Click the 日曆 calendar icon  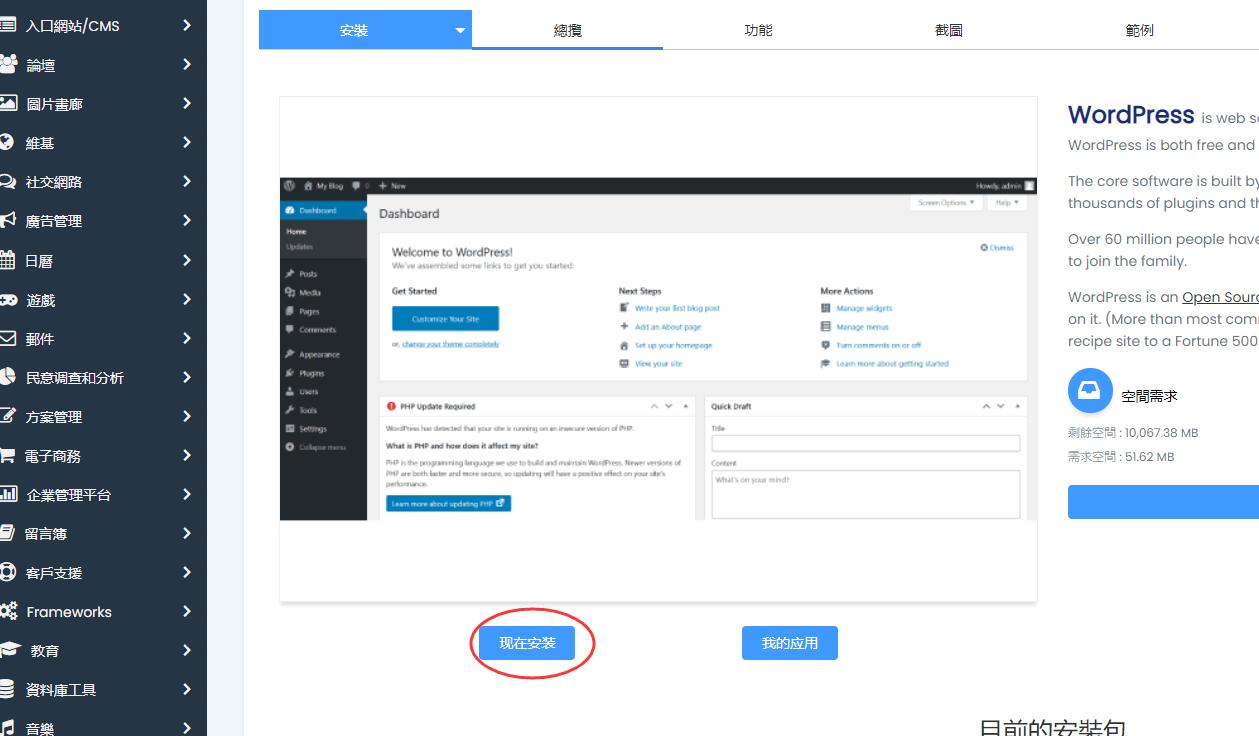click(8, 259)
